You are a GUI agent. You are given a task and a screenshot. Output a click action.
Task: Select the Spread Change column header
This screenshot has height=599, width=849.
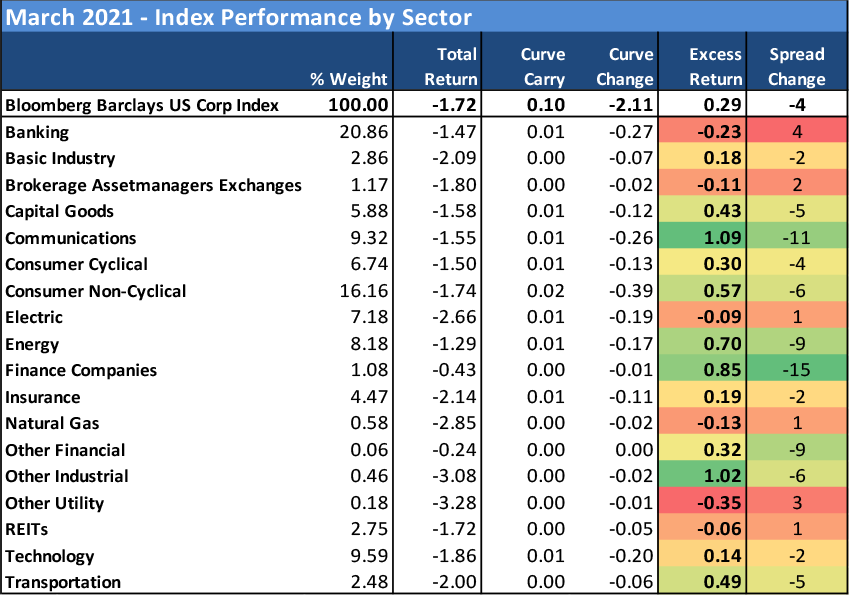(x=797, y=66)
